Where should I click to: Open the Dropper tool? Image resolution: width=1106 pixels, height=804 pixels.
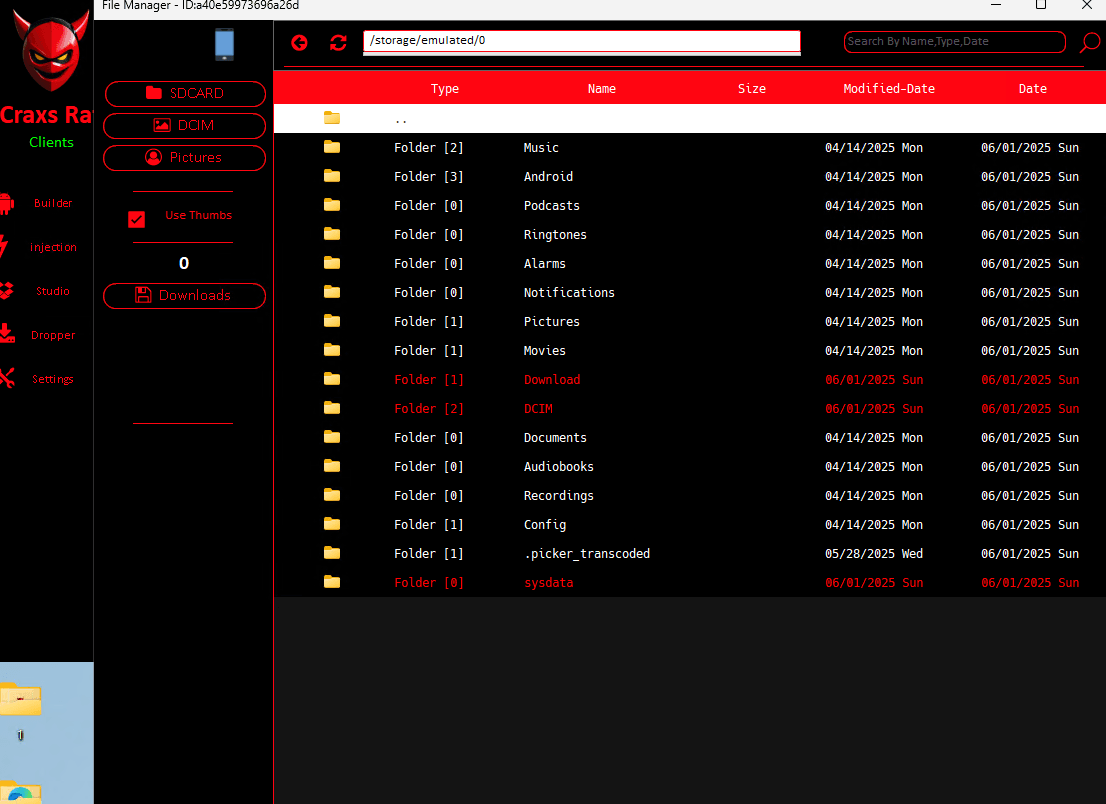[52, 335]
